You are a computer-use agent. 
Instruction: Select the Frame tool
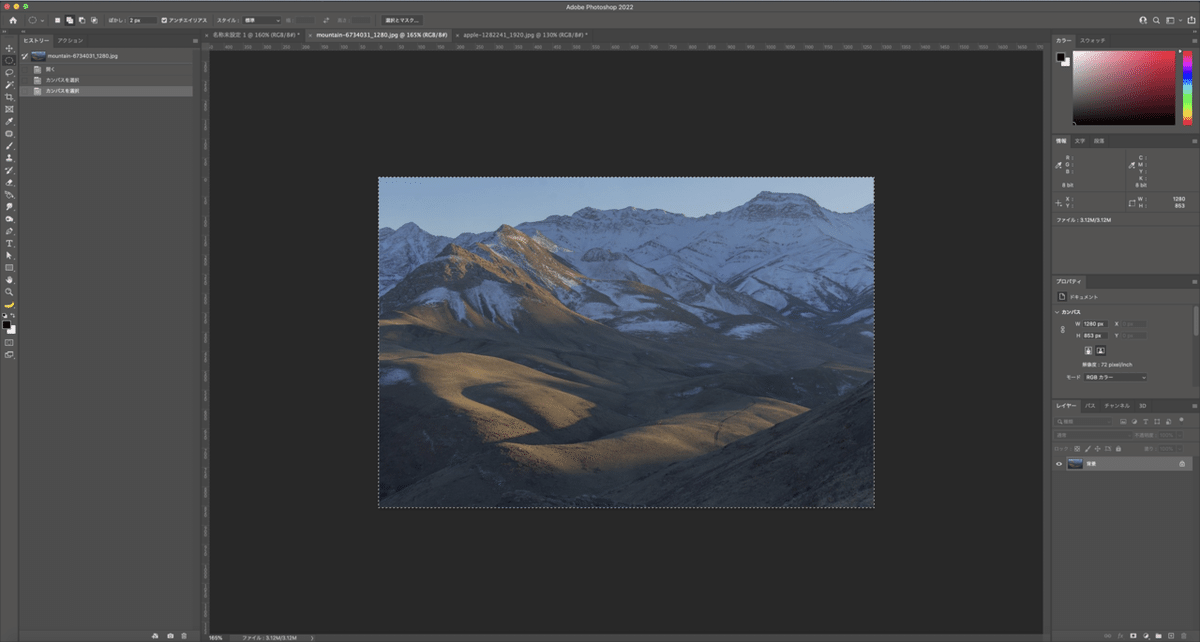click(9, 109)
